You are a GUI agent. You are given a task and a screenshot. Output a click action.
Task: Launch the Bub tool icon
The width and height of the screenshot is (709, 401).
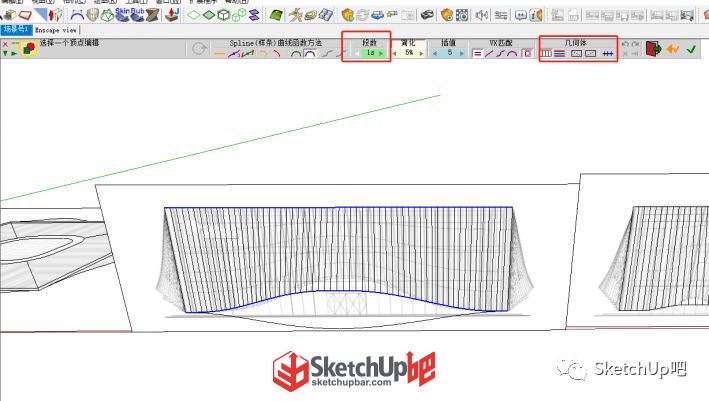coord(137,15)
